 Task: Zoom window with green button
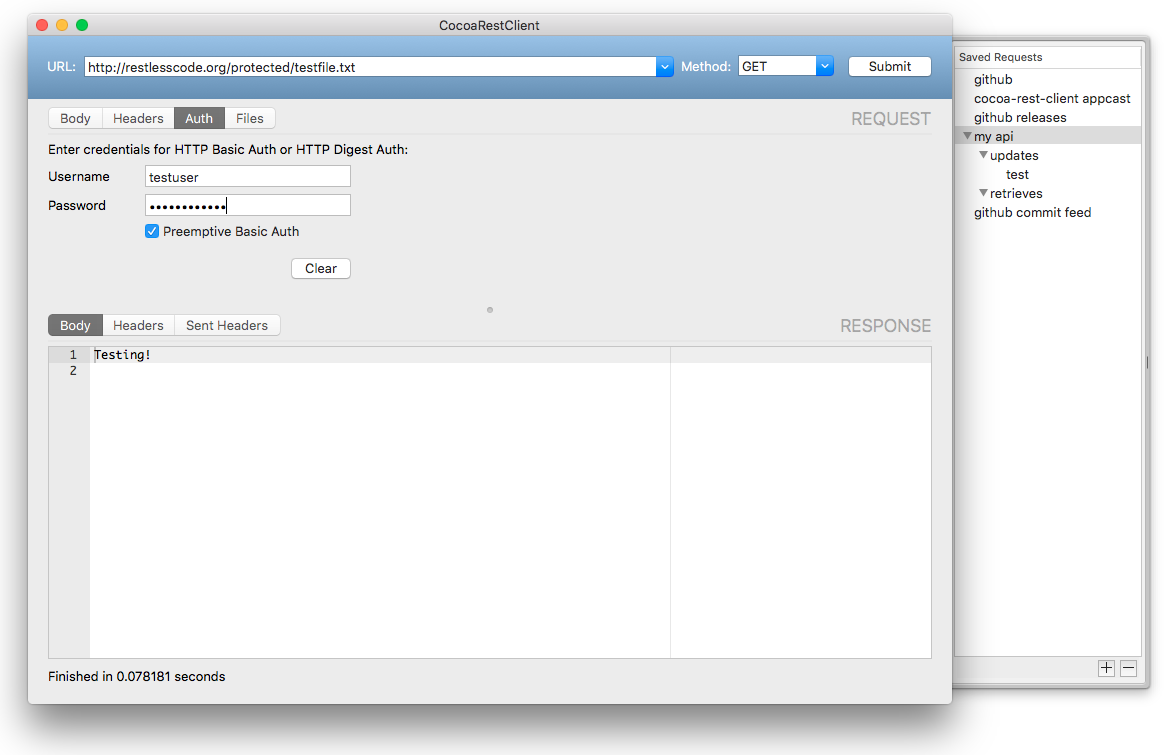82,25
